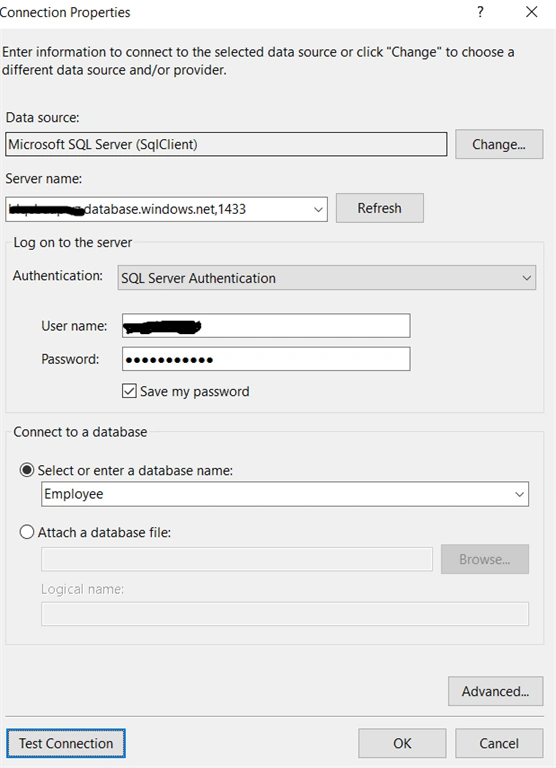556x768 pixels.
Task: Focus the User name input field
Action: [x=266, y=326]
